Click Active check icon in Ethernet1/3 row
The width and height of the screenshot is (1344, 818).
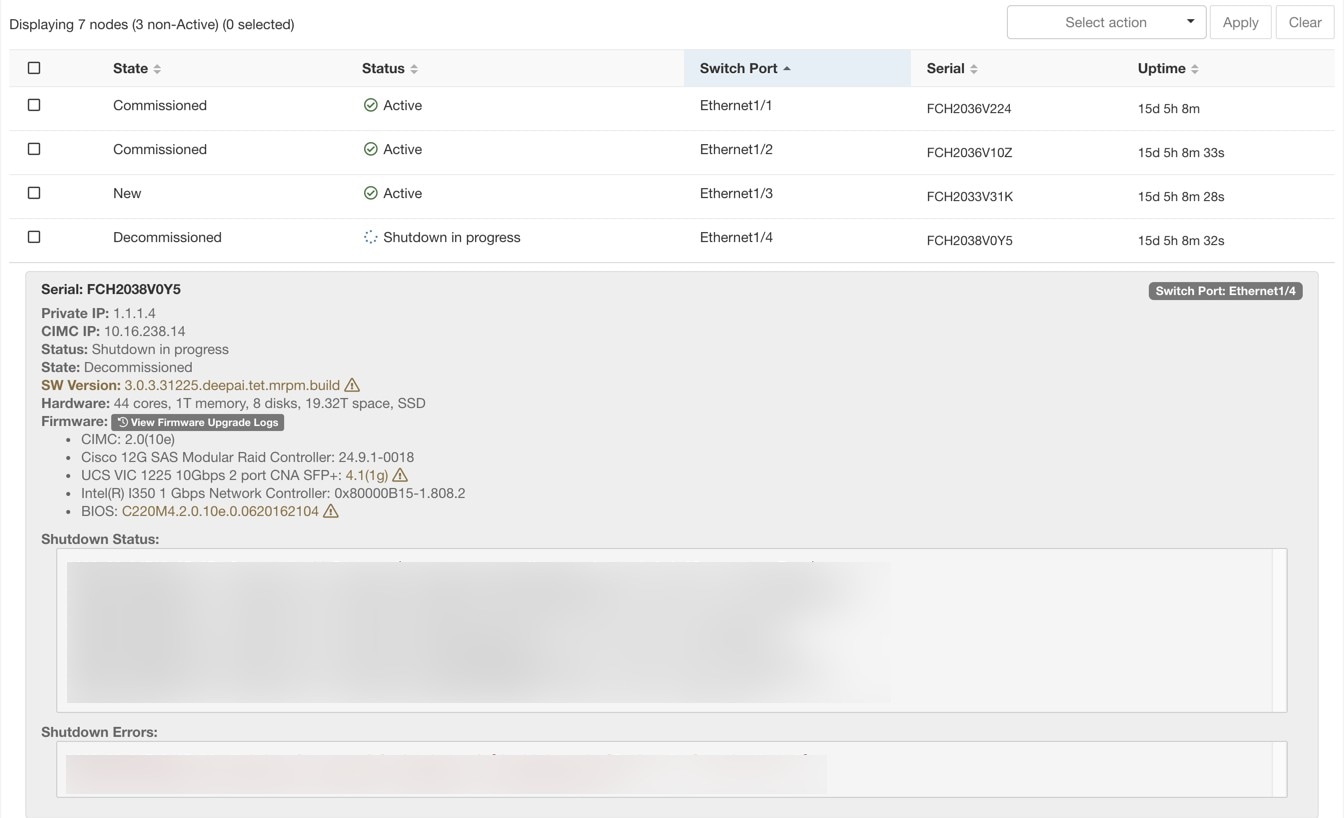tap(370, 193)
